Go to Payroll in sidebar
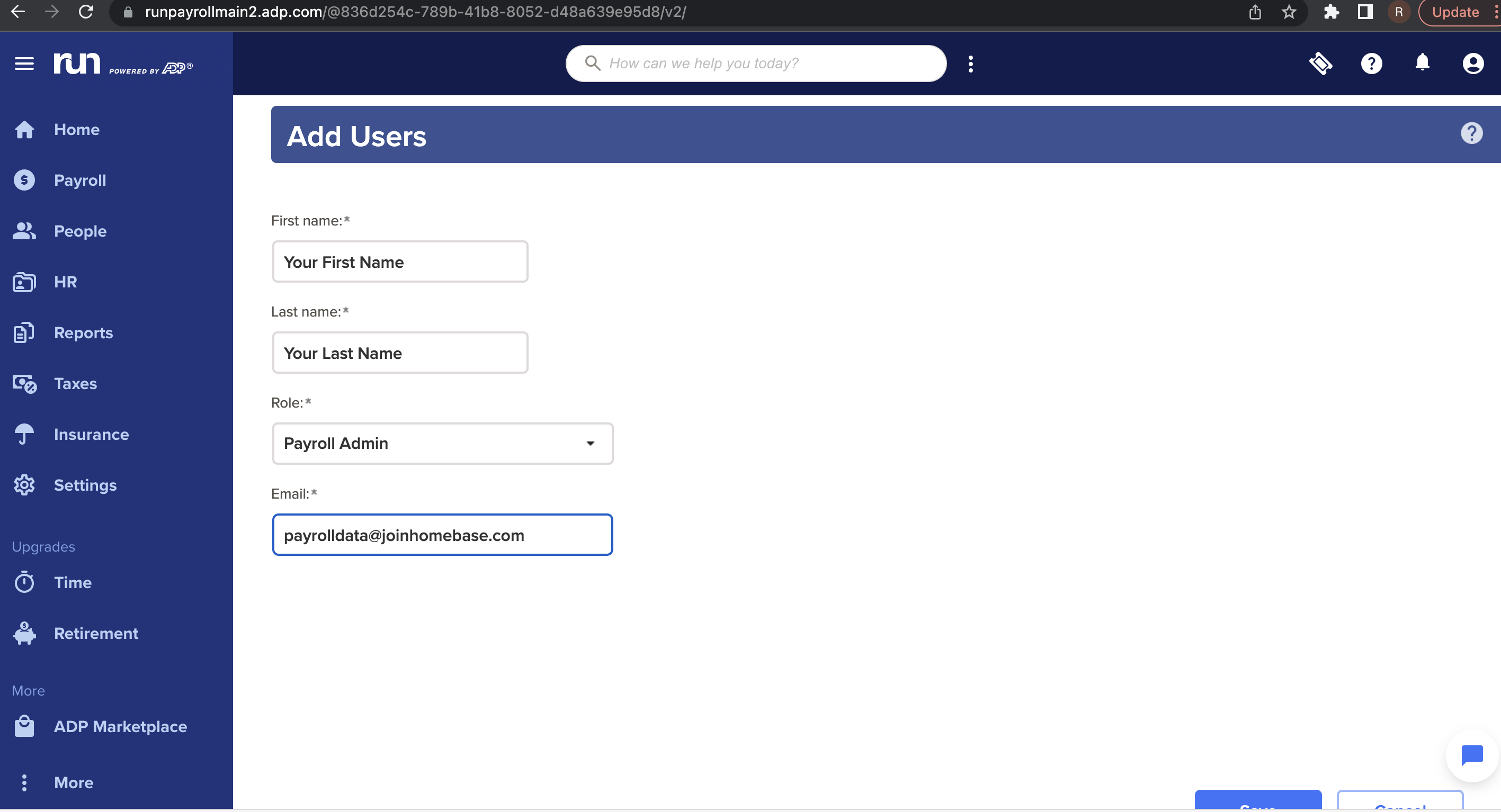 pos(80,181)
